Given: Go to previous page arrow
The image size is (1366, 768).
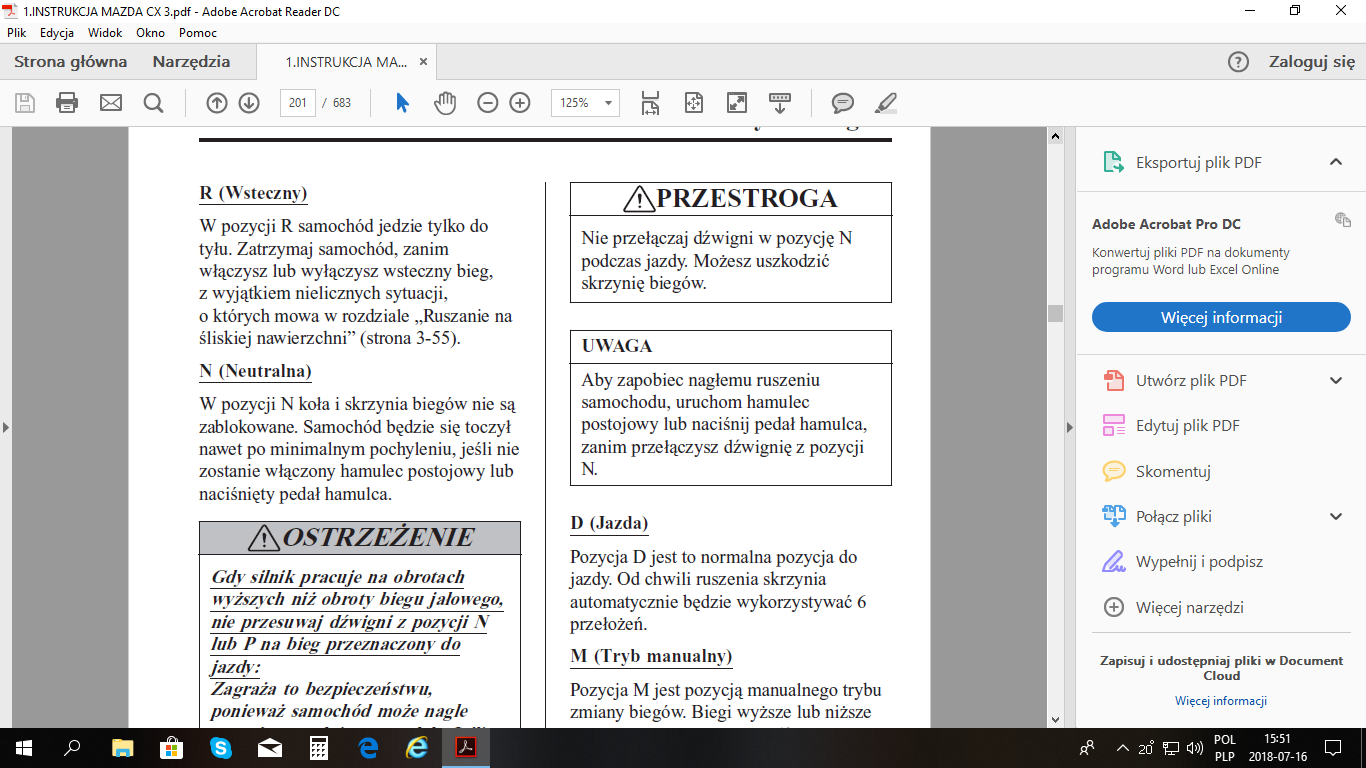Looking at the screenshot, I should 216,103.
